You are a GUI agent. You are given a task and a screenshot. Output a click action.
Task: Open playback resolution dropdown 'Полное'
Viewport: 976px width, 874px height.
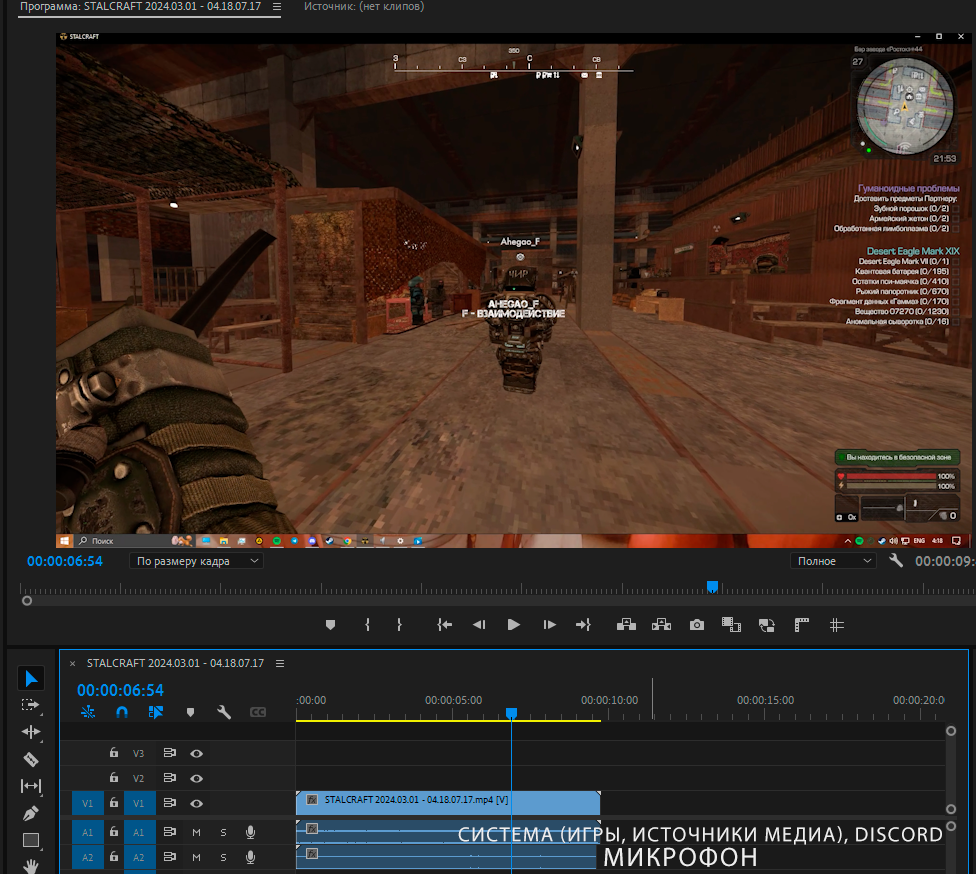point(833,561)
